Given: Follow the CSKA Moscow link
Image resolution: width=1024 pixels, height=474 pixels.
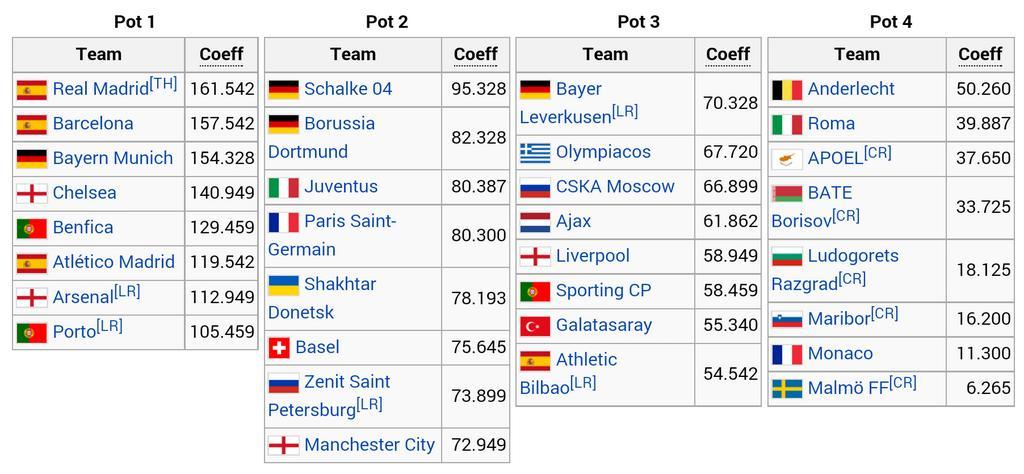Looking at the screenshot, I should click(615, 187).
